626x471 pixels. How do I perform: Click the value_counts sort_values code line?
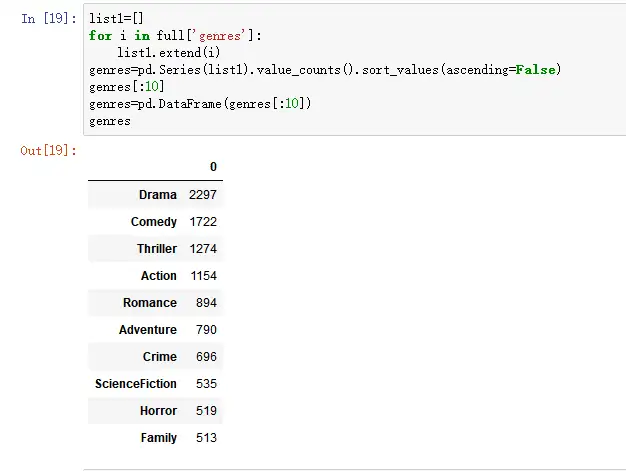point(325,70)
